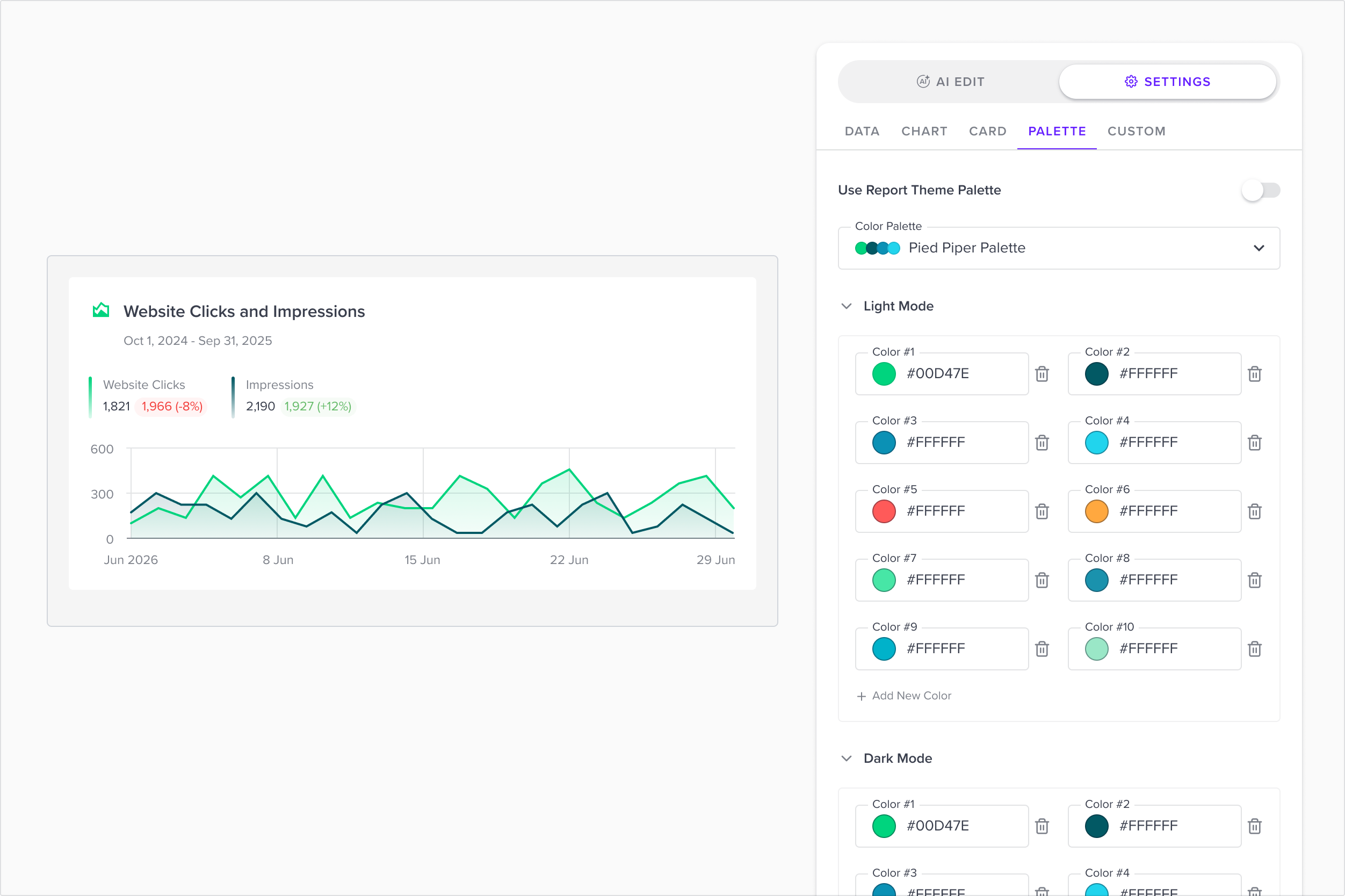Open Light Mode Color #10 pale green swatch

click(x=1096, y=648)
